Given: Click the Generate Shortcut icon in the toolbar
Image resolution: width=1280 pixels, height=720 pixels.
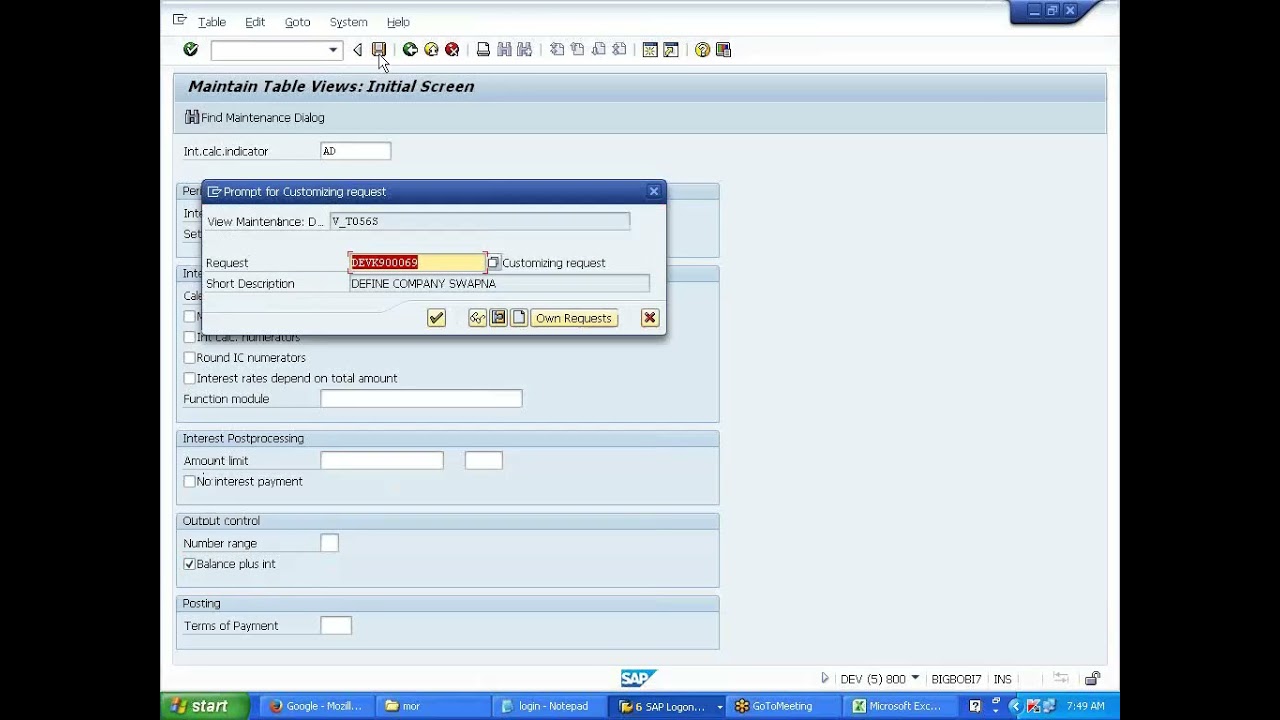Looking at the screenshot, I should [671, 50].
